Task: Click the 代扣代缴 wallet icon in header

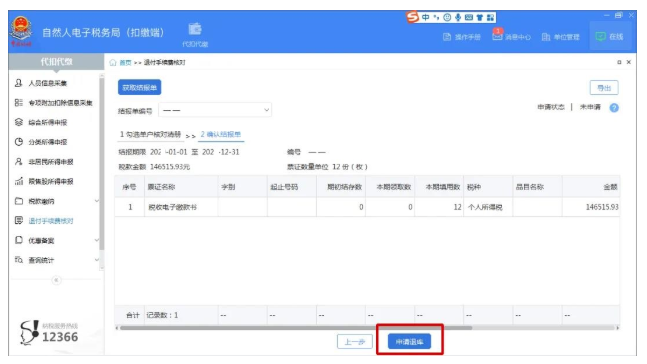Action: pos(195,29)
